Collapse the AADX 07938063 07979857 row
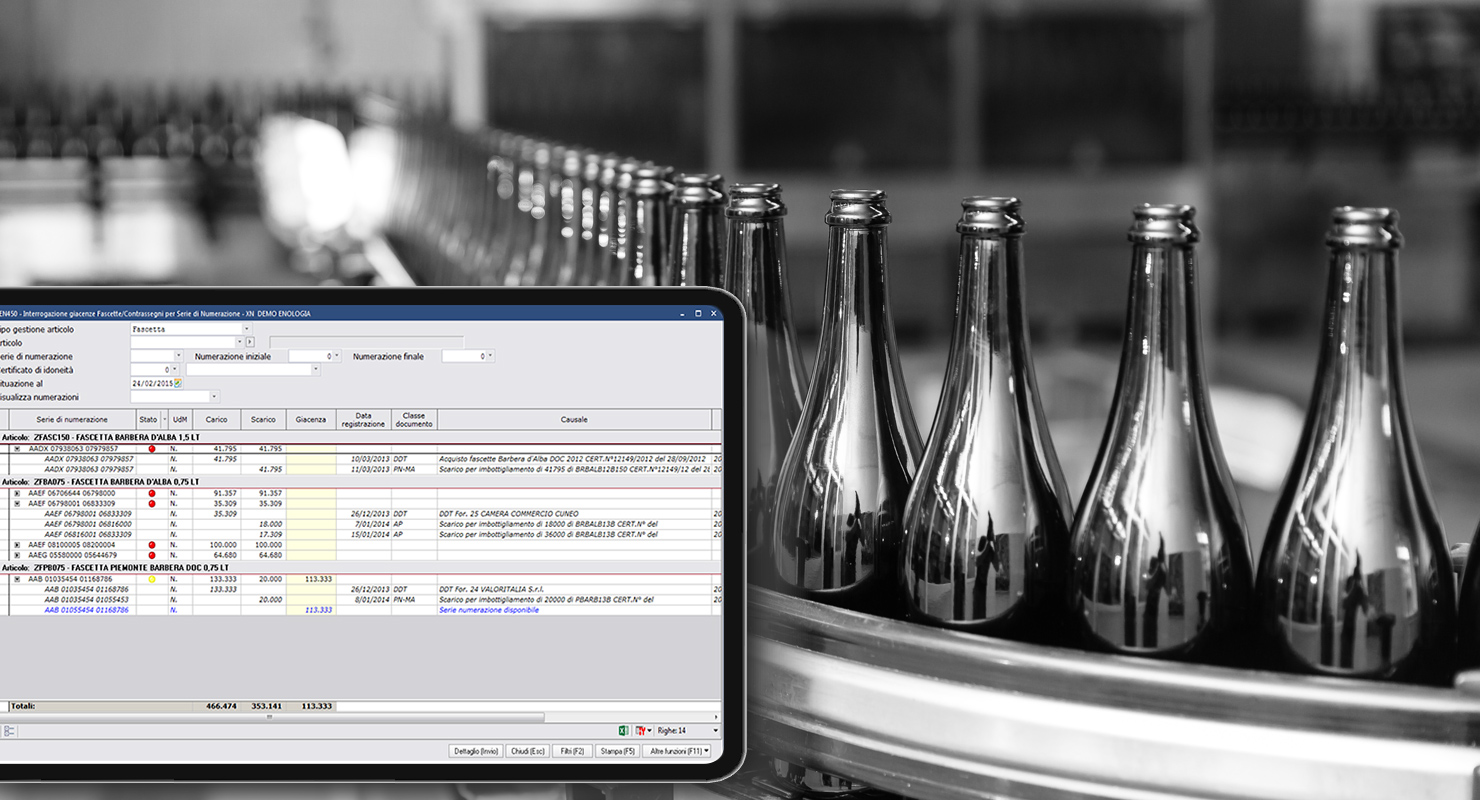 click(17, 449)
